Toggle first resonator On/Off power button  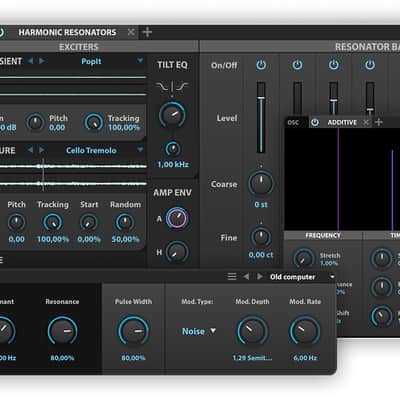(x=261, y=65)
